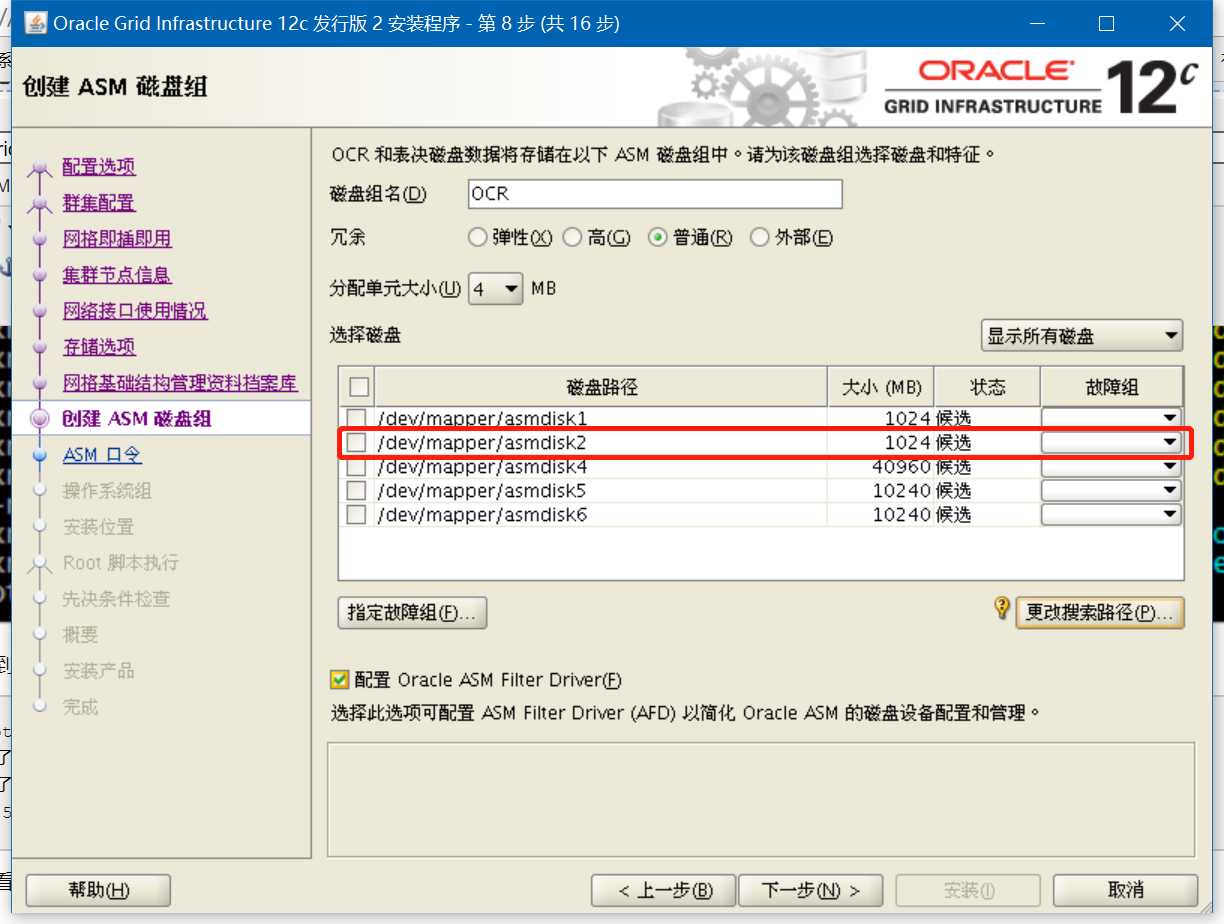Open the 显示所有磁盘 dropdown

[1082, 336]
